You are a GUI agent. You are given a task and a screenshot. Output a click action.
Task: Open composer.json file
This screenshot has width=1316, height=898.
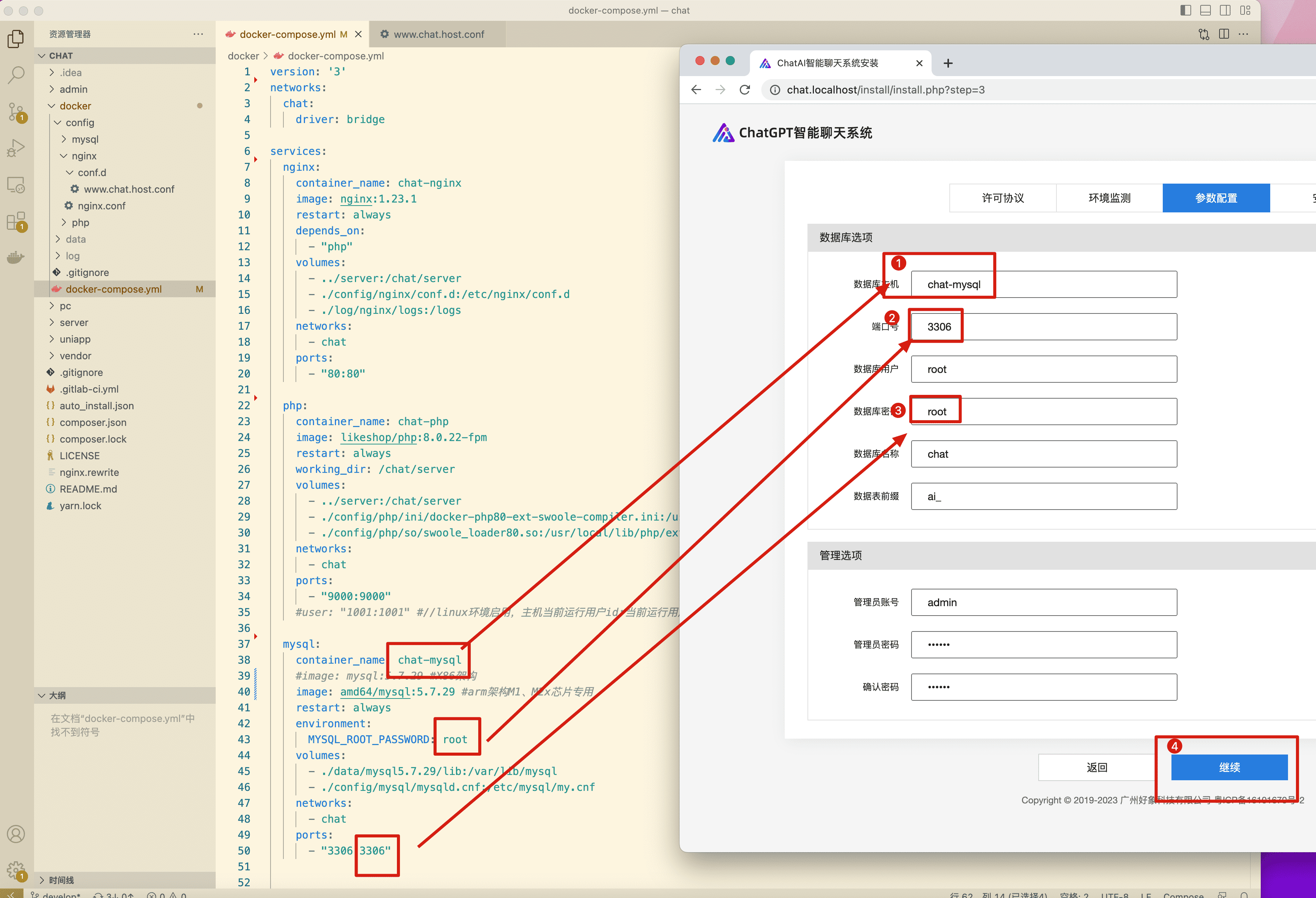[x=124, y=422]
